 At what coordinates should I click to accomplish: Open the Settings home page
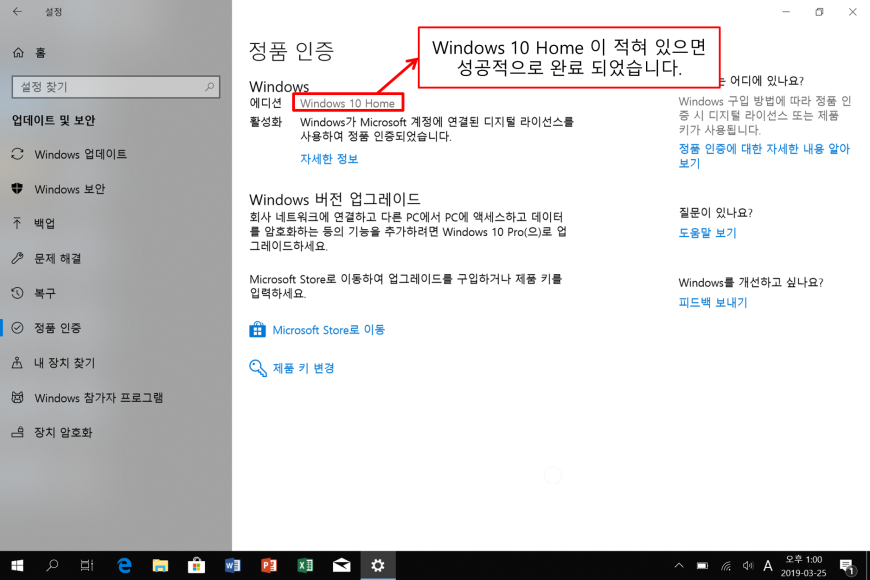29,53
